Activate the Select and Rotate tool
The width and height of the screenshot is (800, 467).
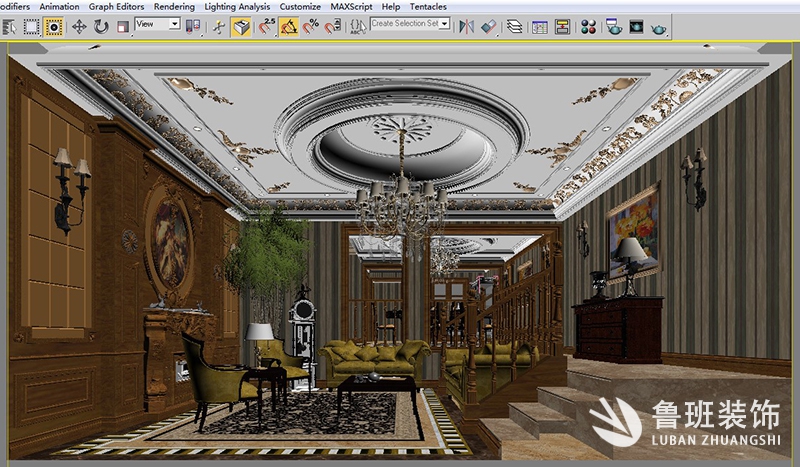[x=101, y=27]
